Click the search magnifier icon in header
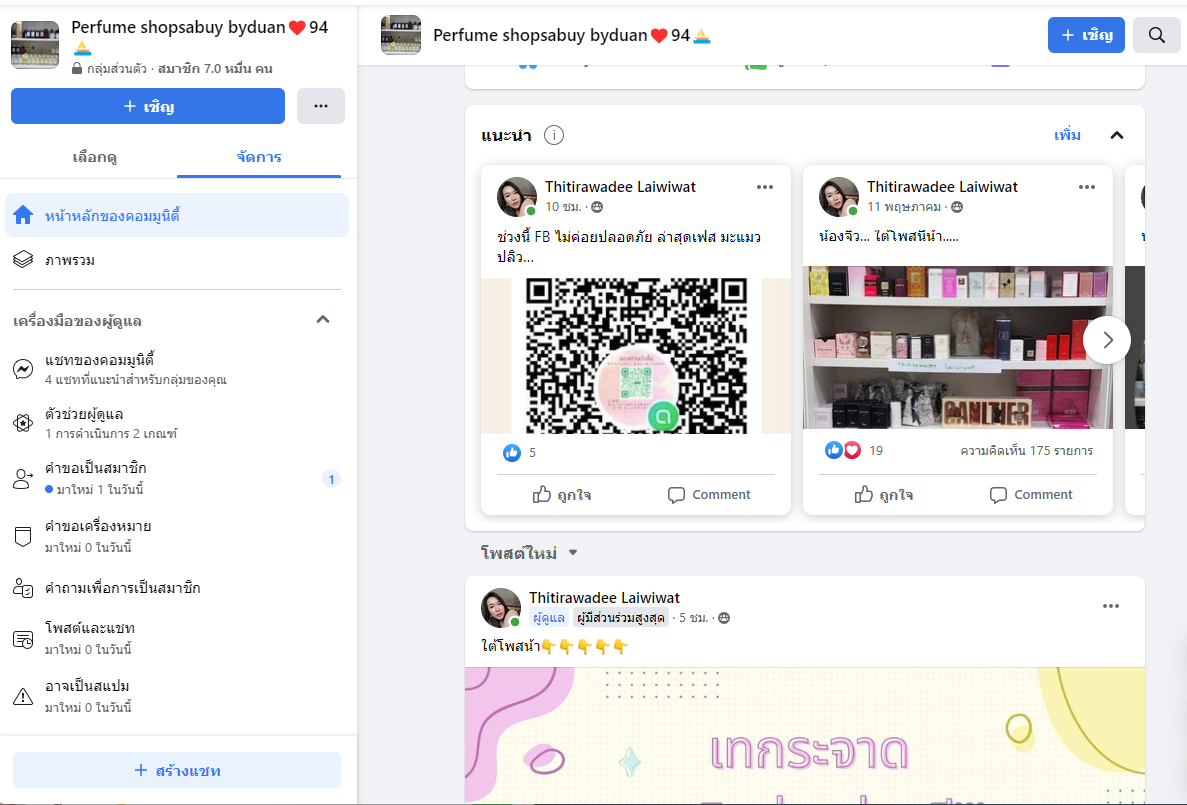Screen dimensions: 1187x805 click(x=1156, y=35)
